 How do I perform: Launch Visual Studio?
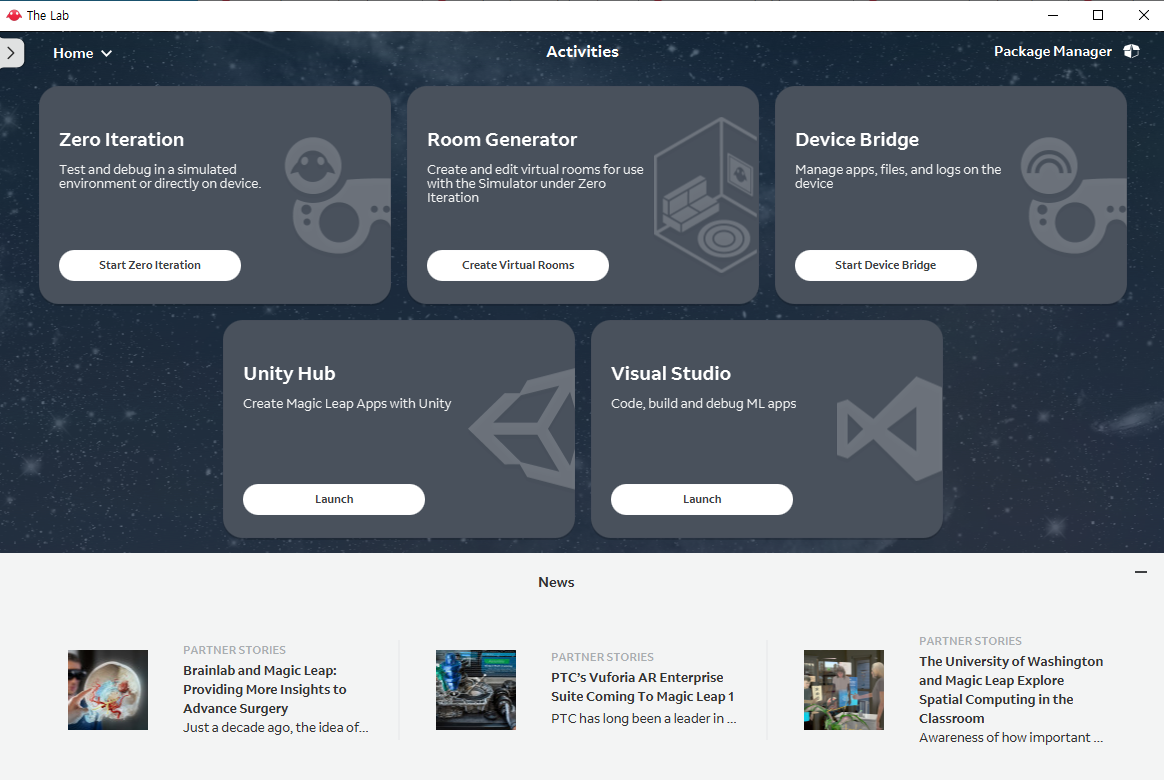point(702,499)
